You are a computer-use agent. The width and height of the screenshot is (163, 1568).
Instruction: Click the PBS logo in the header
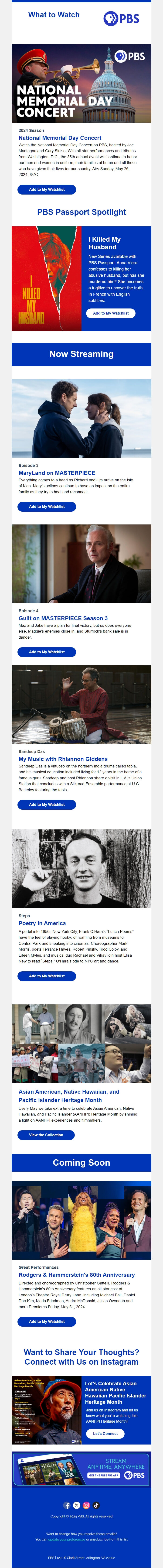click(x=121, y=18)
